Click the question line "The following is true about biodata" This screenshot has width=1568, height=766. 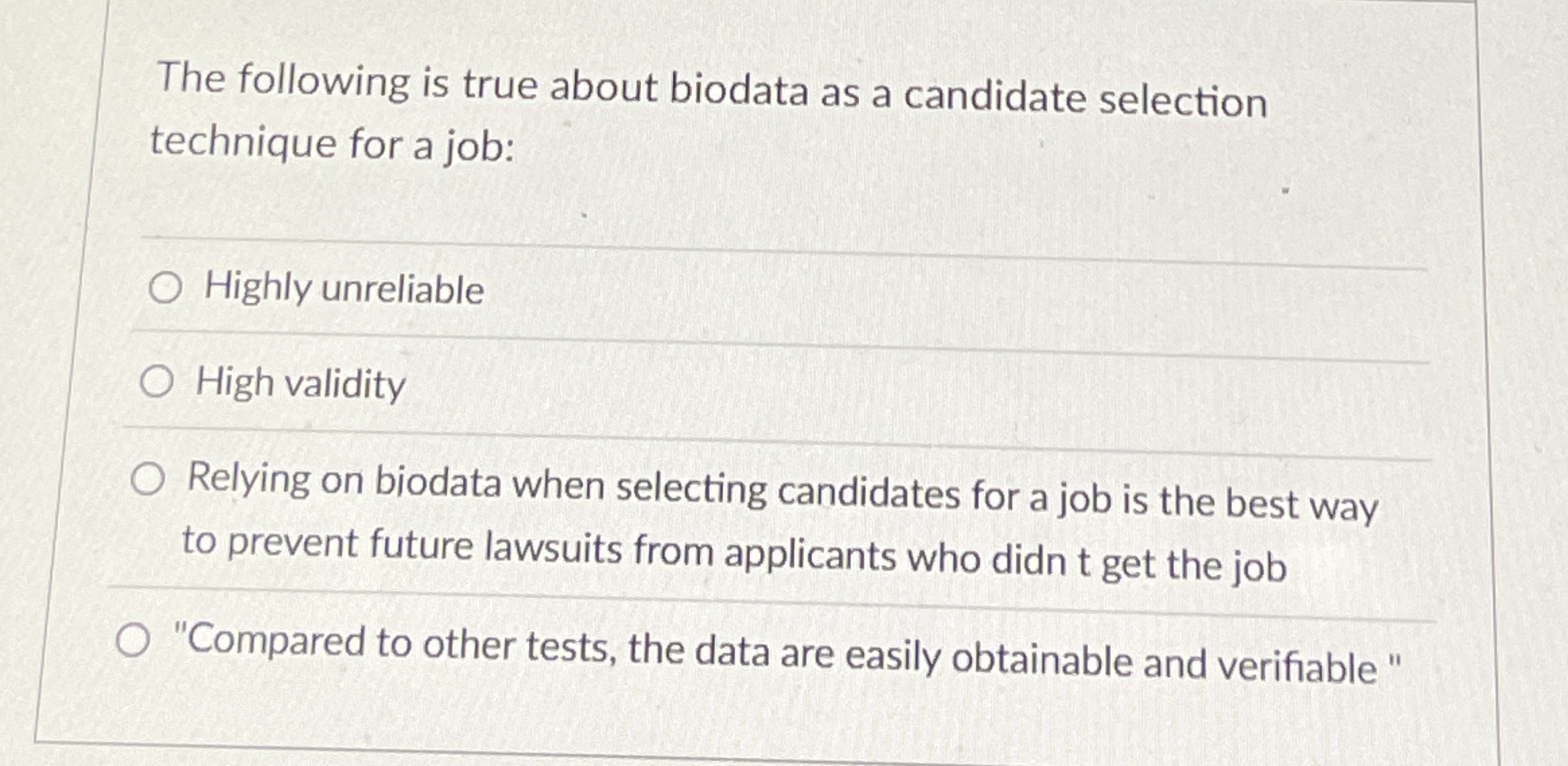pyautogui.click(x=712, y=90)
